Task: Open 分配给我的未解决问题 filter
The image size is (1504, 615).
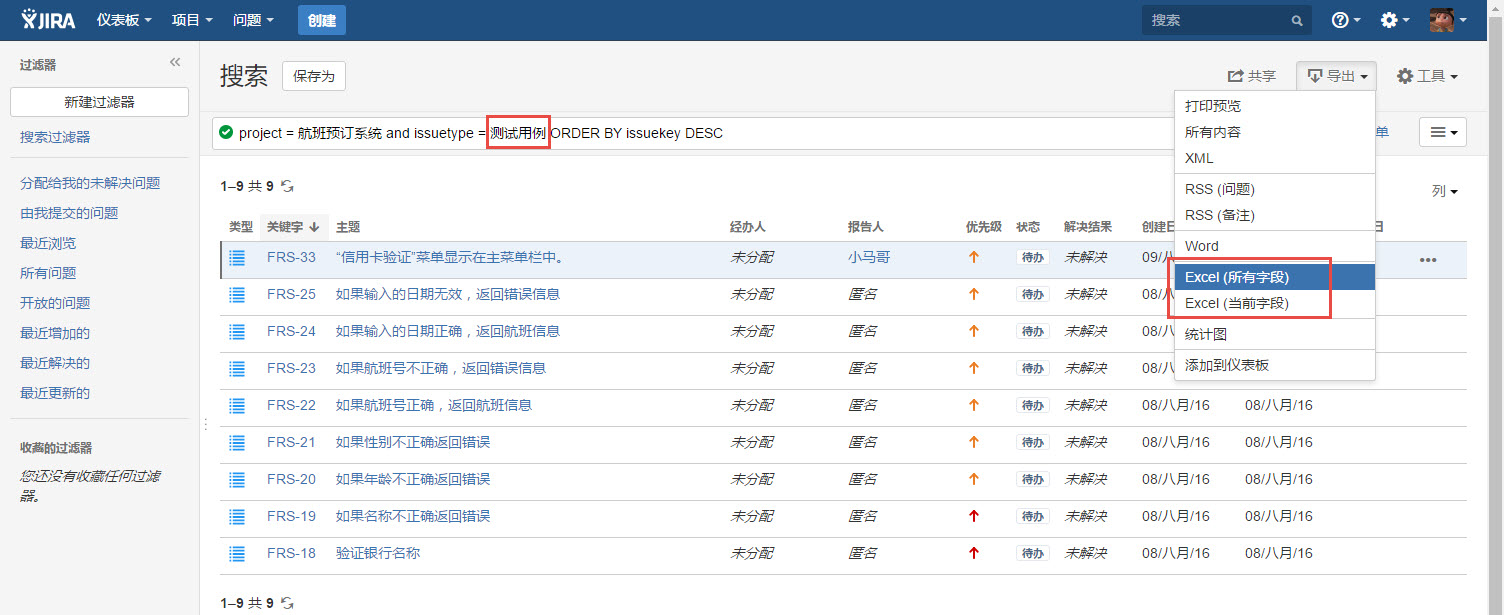Action: [90, 183]
